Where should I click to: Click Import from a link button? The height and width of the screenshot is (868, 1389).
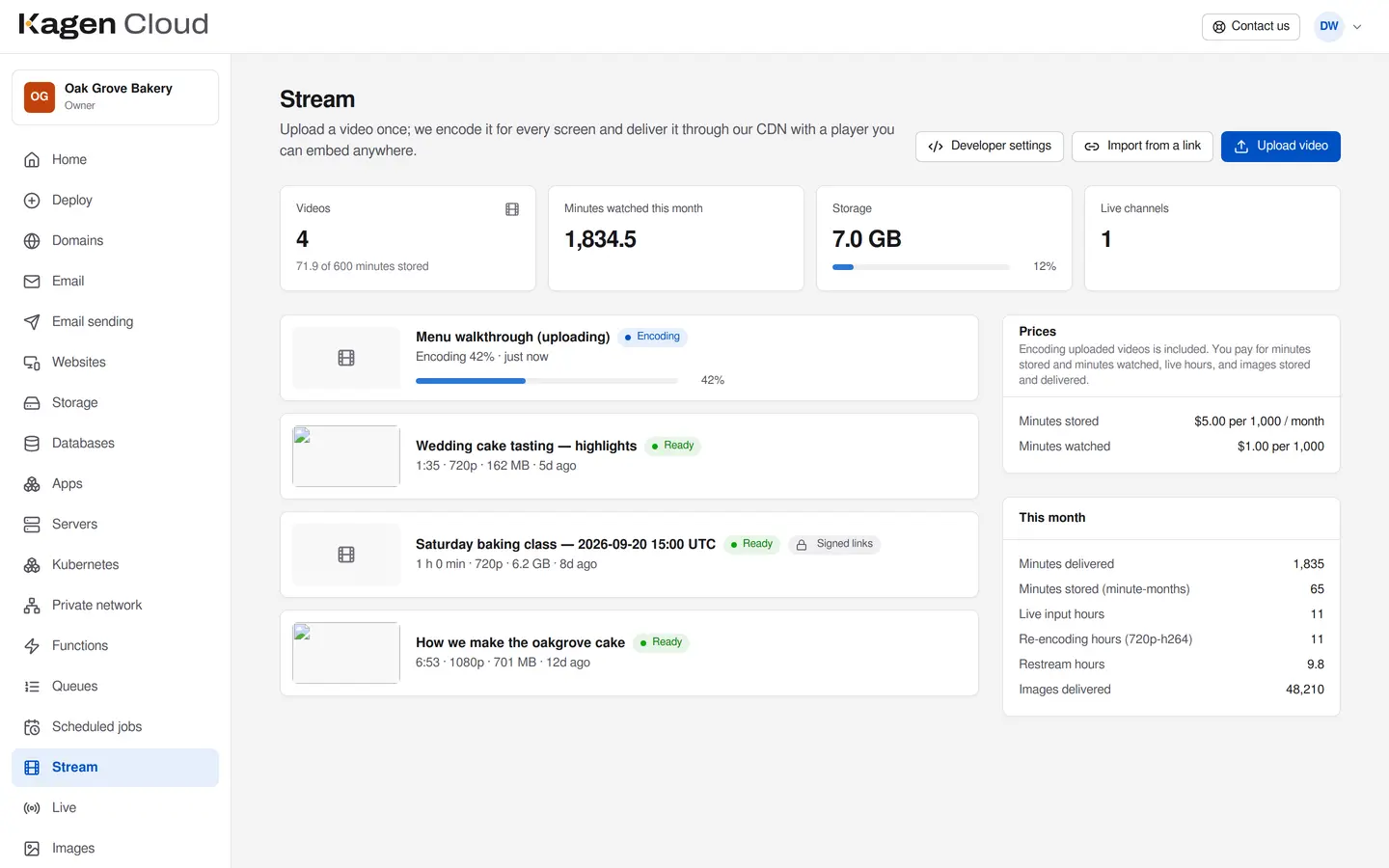(1142, 147)
